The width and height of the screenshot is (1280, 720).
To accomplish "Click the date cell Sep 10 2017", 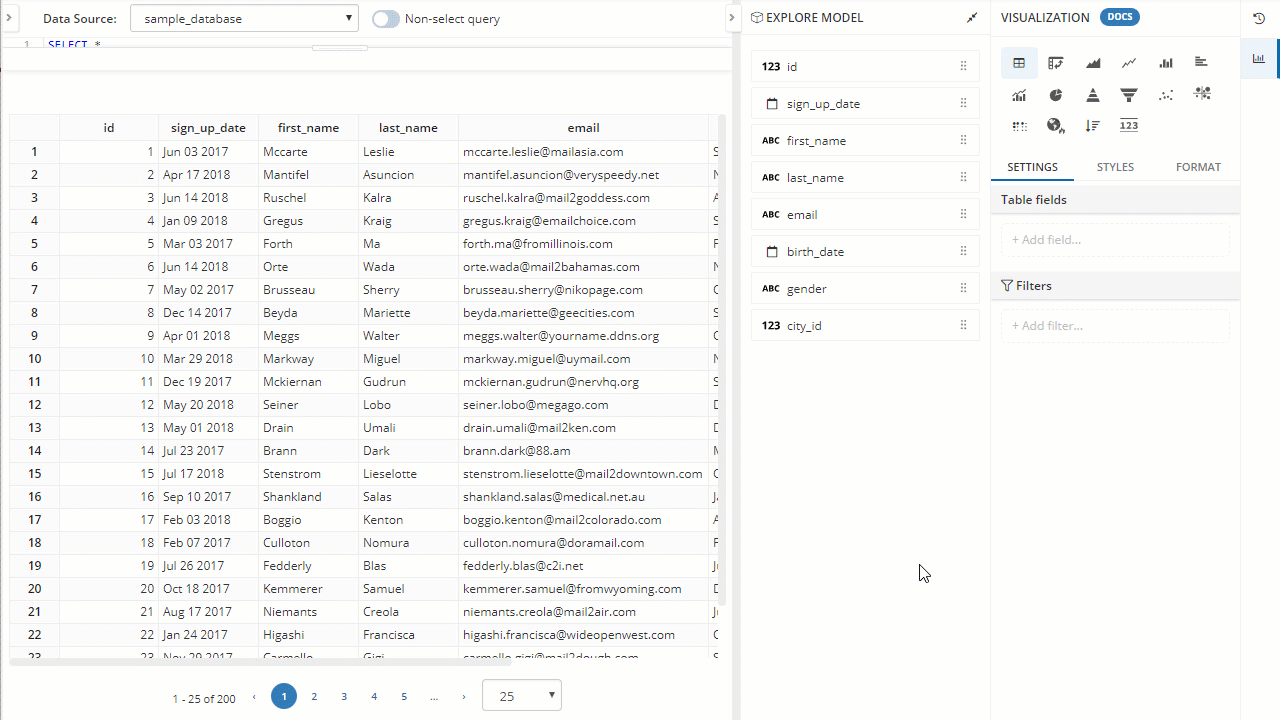I will [208, 497].
